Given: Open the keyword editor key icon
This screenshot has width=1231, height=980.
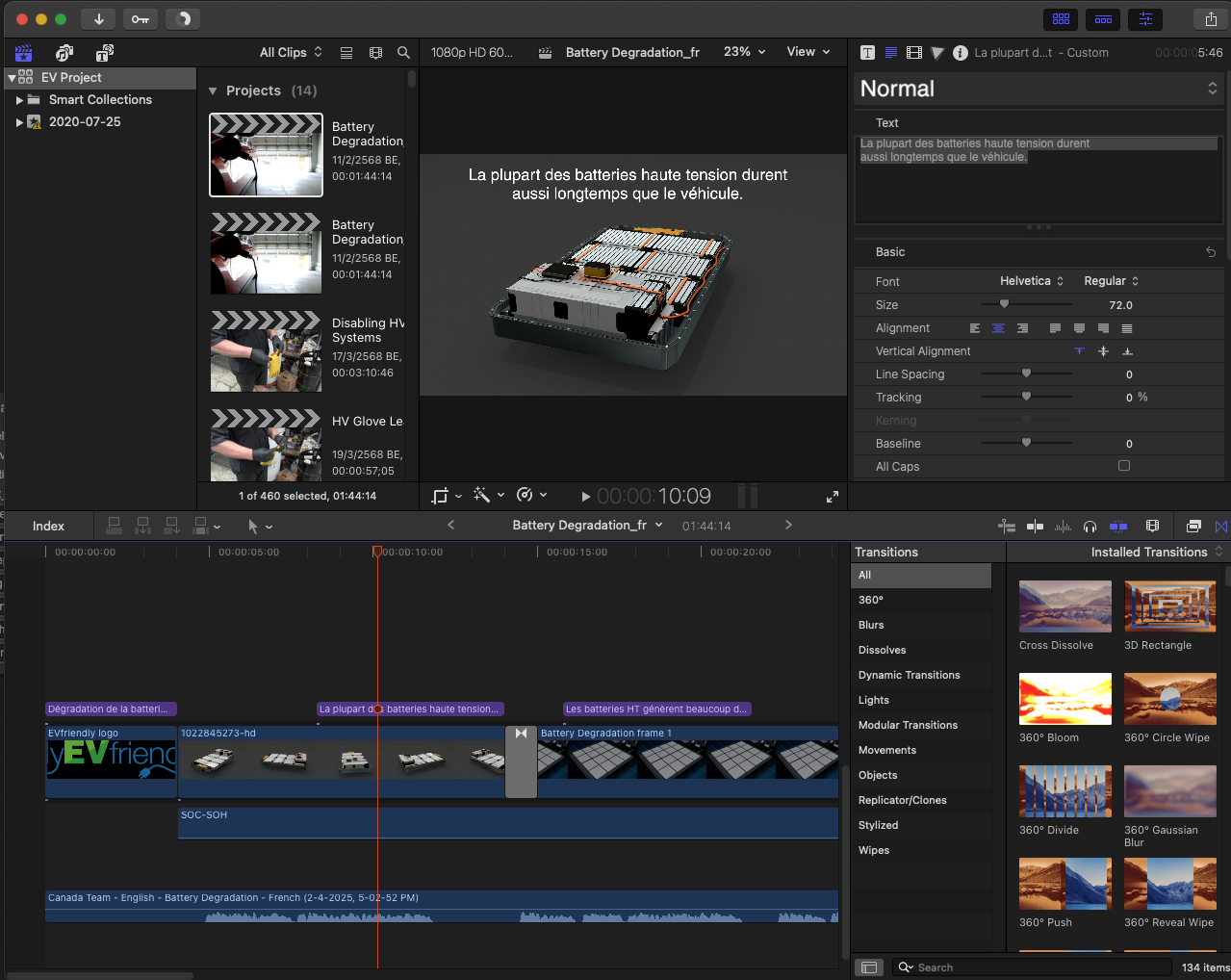Looking at the screenshot, I should pos(141,18).
